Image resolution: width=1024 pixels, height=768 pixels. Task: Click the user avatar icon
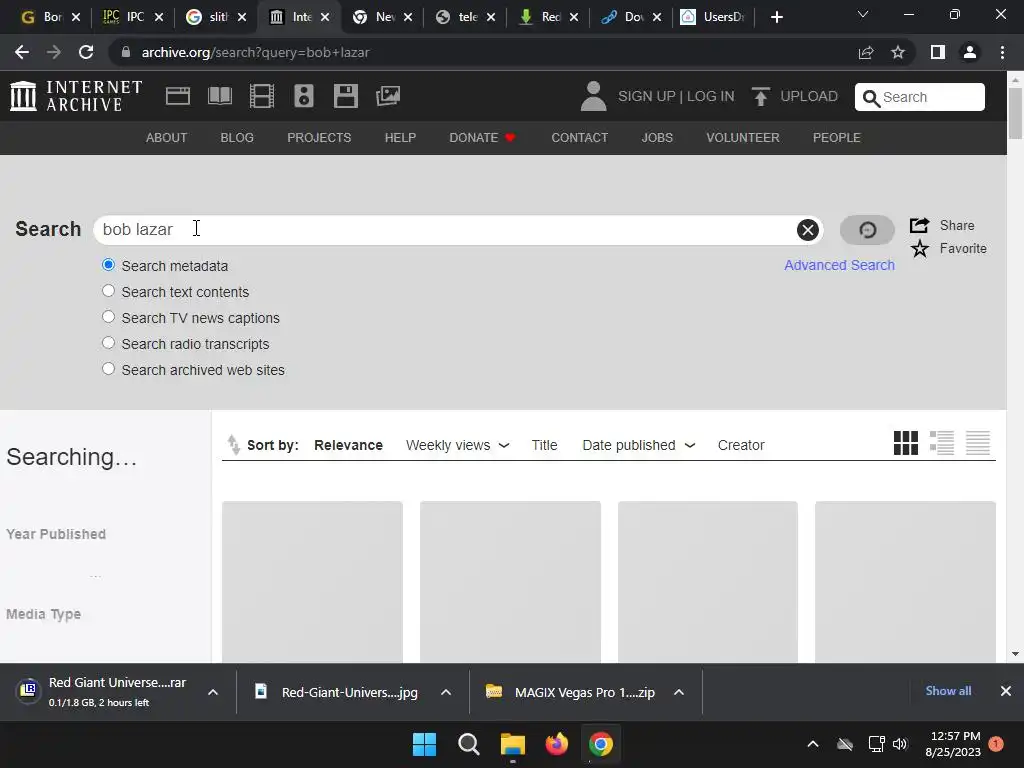593,96
